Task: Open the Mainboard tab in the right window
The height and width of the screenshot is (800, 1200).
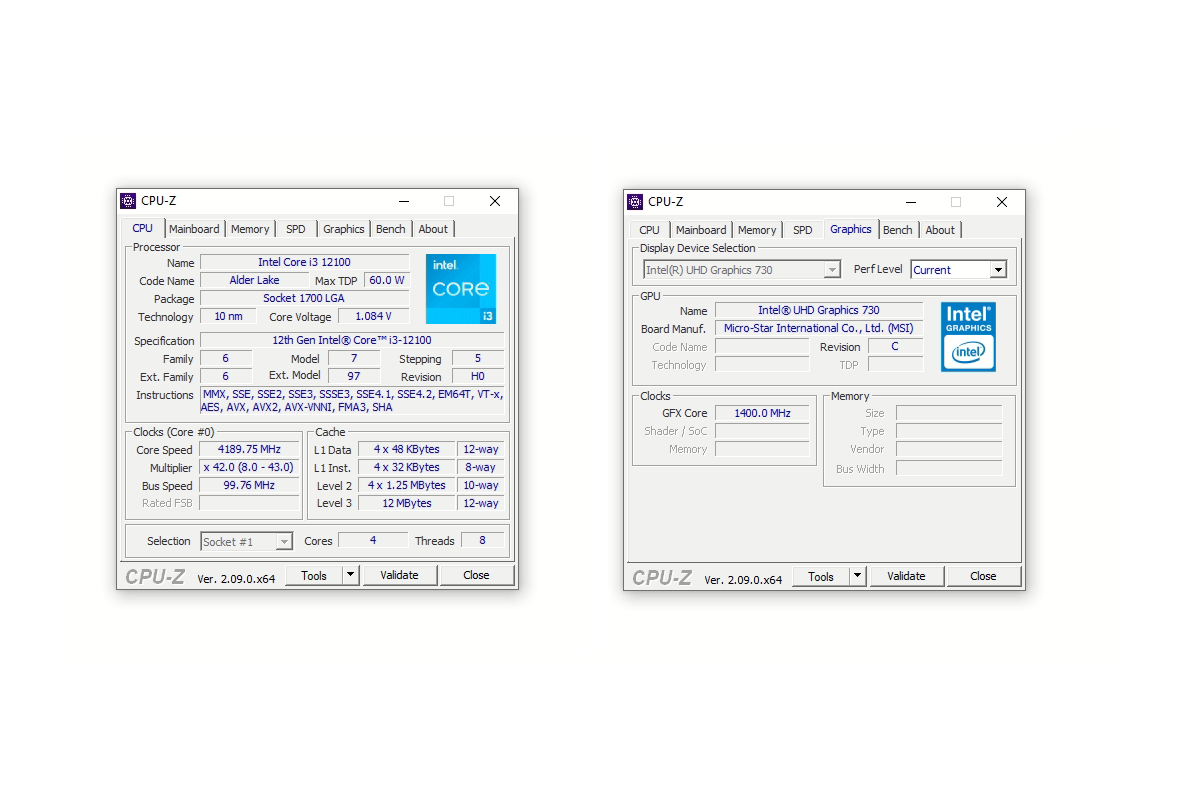Action: pos(701,230)
